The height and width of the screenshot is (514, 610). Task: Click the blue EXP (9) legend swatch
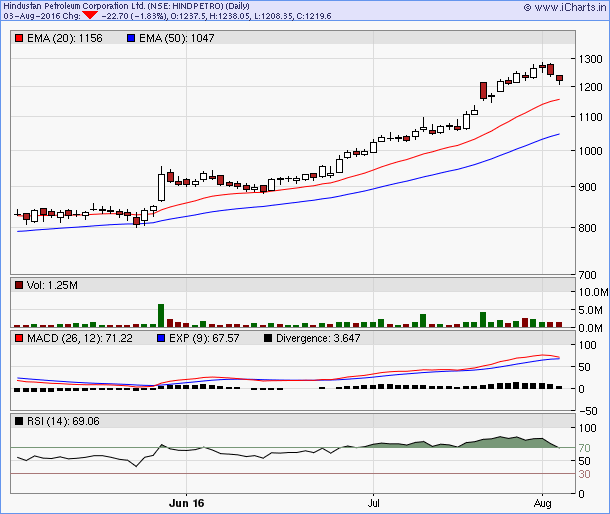(161, 338)
